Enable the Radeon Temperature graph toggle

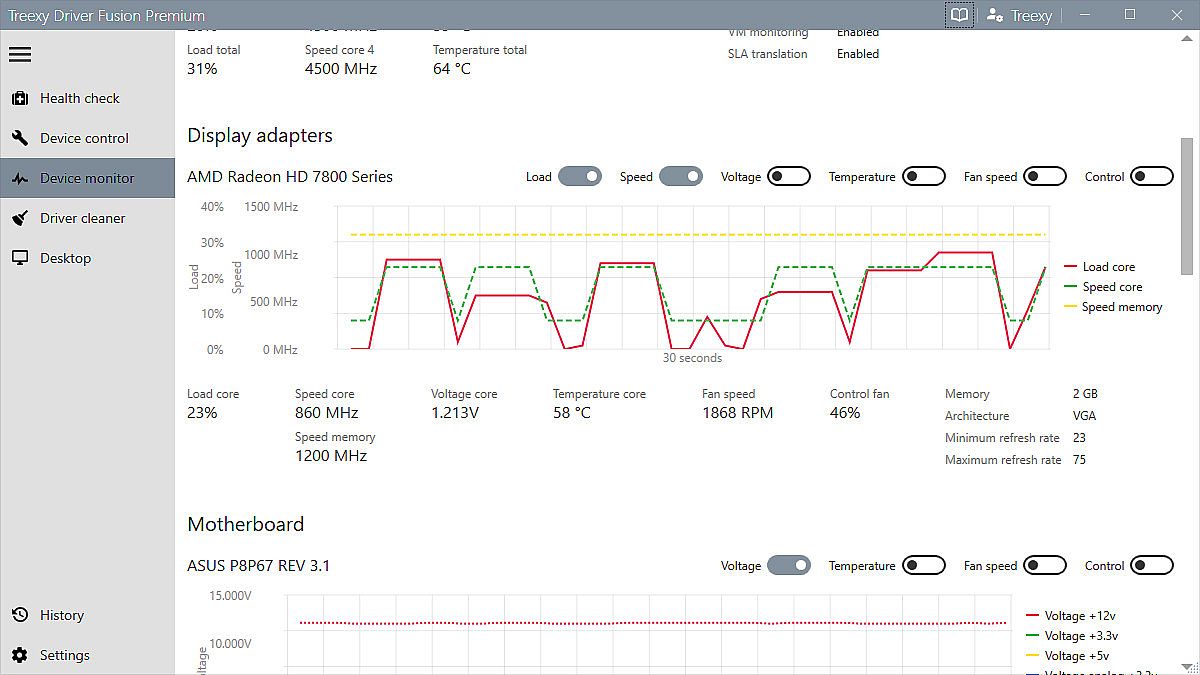[924, 177]
